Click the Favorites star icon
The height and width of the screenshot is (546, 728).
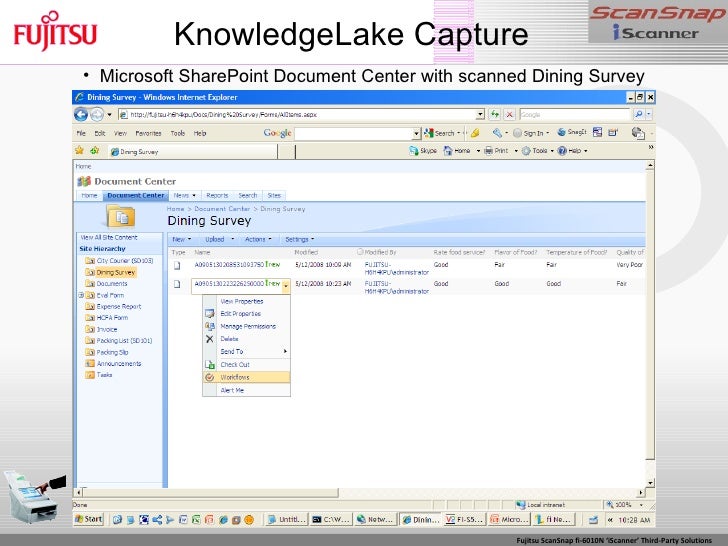click(x=81, y=152)
